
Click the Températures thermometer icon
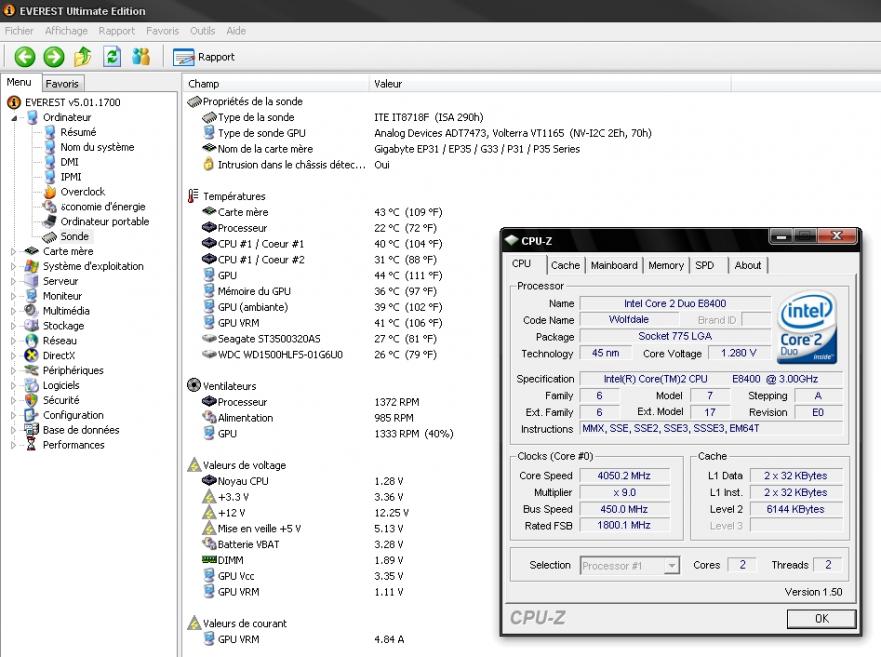point(193,196)
